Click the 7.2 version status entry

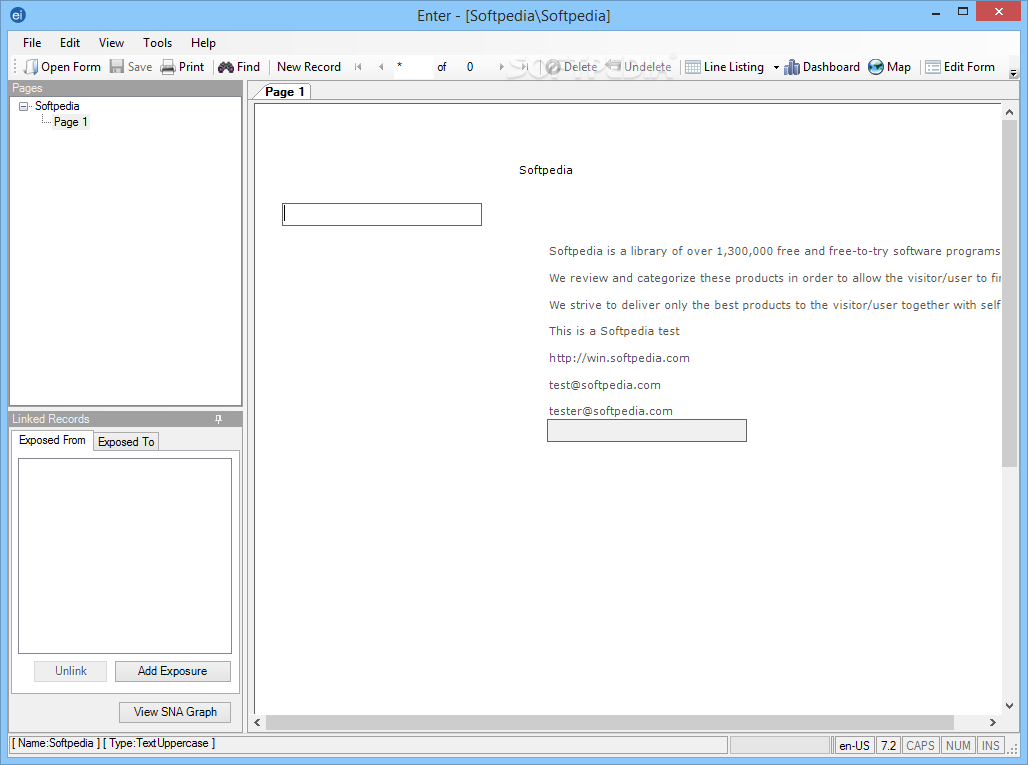(888, 745)
